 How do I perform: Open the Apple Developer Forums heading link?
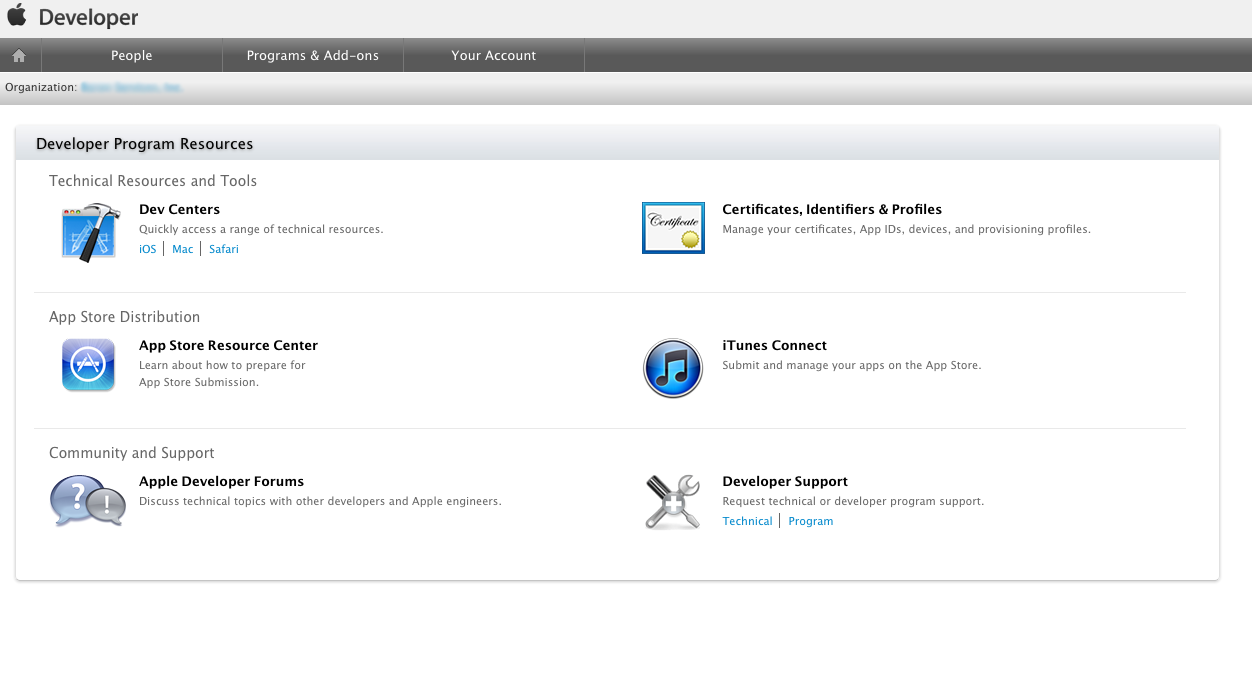[221, 481]
